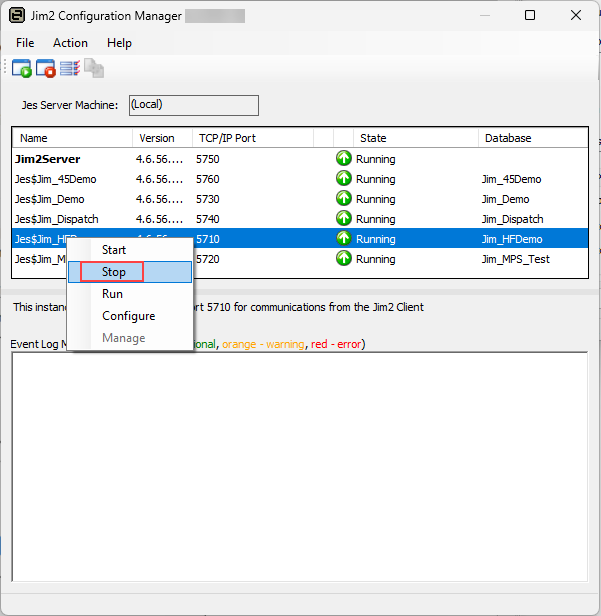Click the Jim_Demo database cell
The height and width of the screenshot is (616, 601).
coord(506,199)
